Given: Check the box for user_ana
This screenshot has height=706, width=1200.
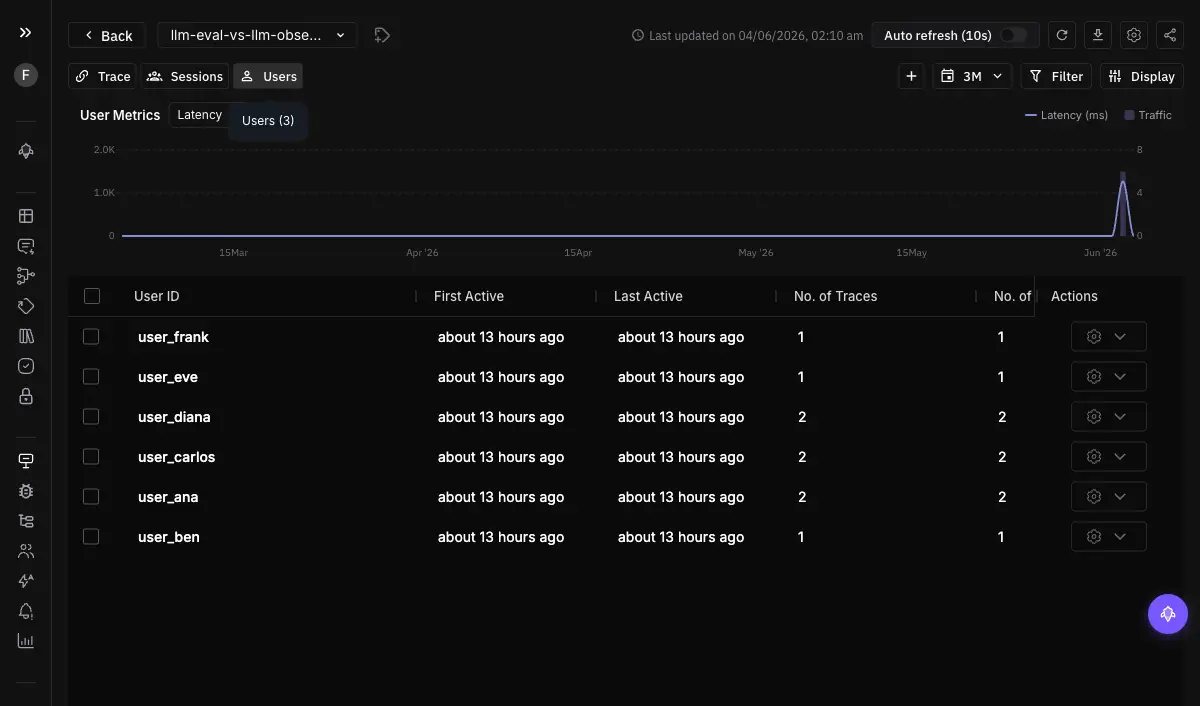Looking at the screenshot, I should [91, 497].
